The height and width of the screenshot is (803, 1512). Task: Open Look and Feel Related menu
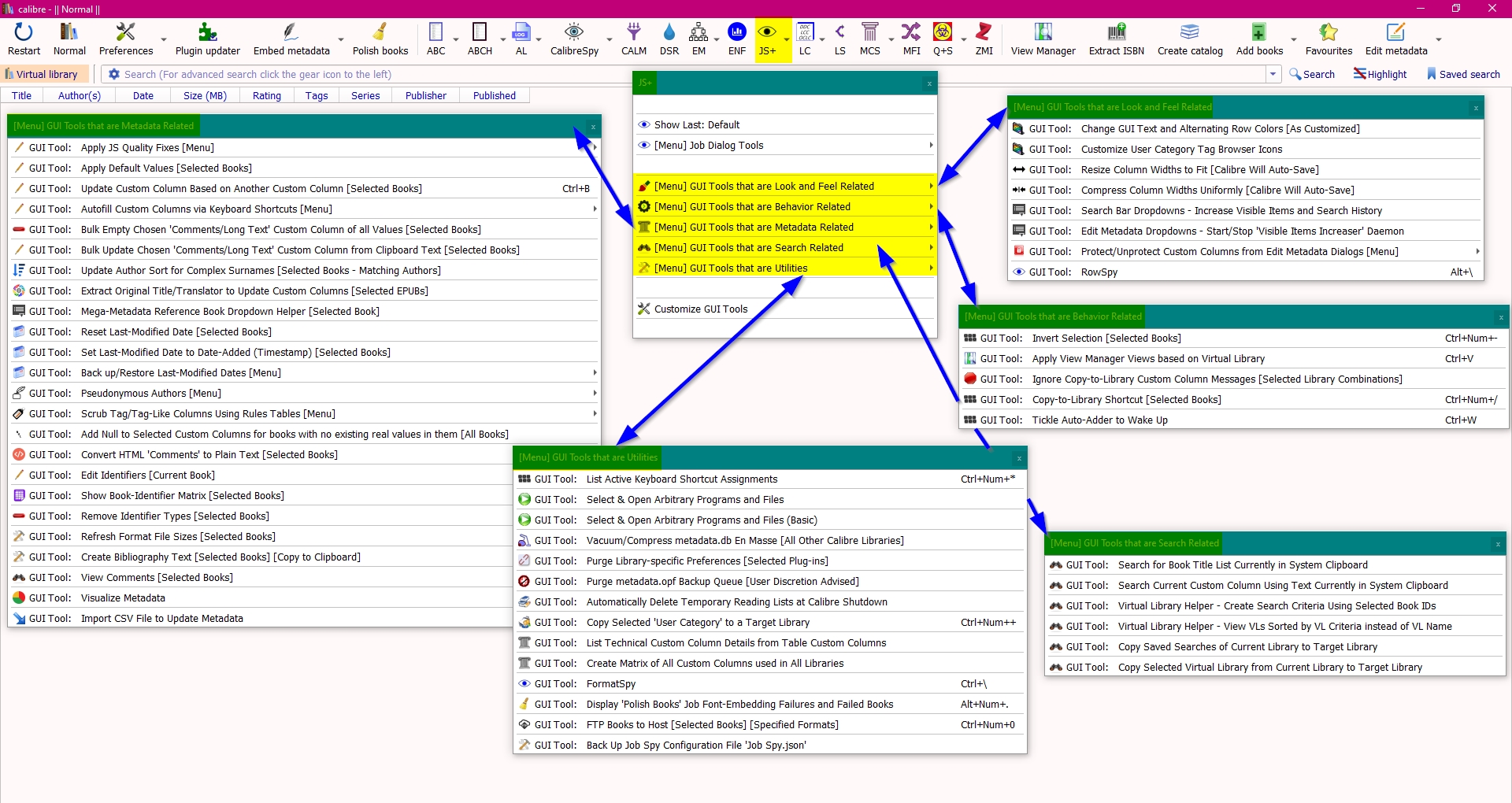[785, 187]
